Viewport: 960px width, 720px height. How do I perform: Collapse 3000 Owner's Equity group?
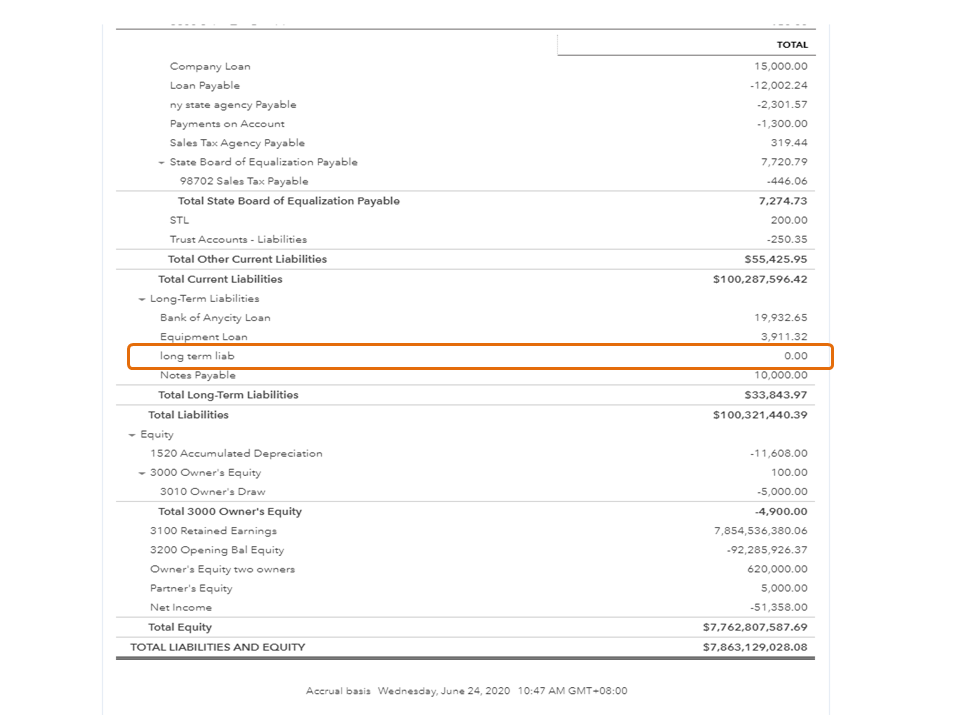coord(142,473)
